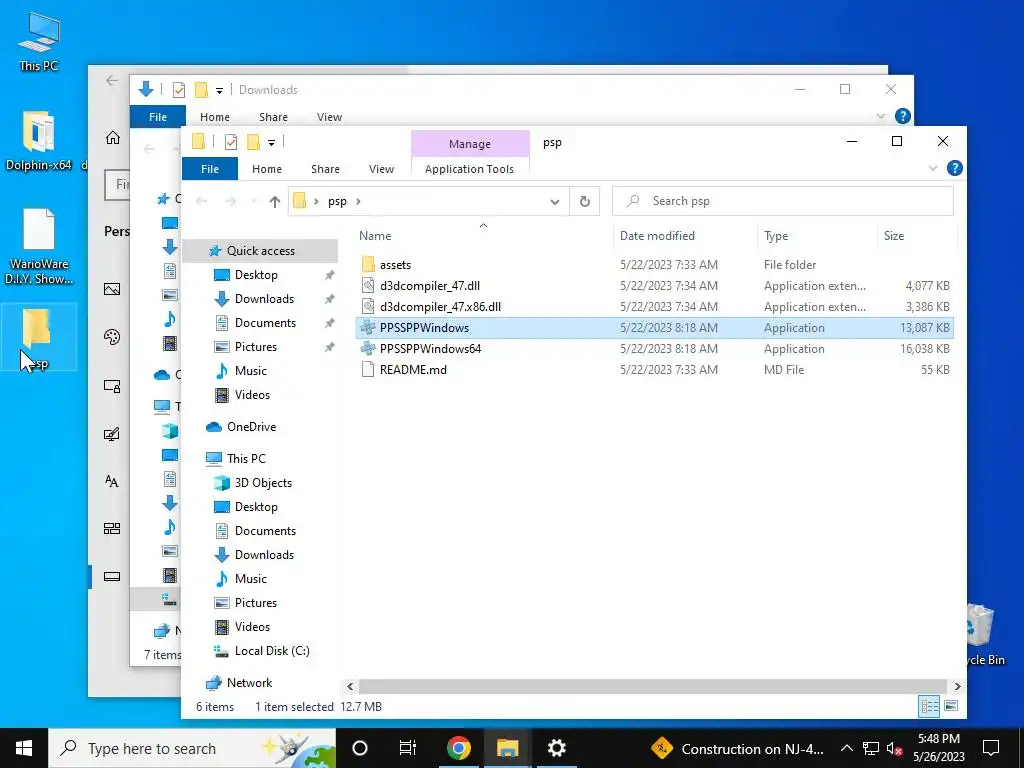Open the Customize Quick Access Toolbar dropdown in psp window
This screenshot has width=1024, height=768.
(271, 142)
